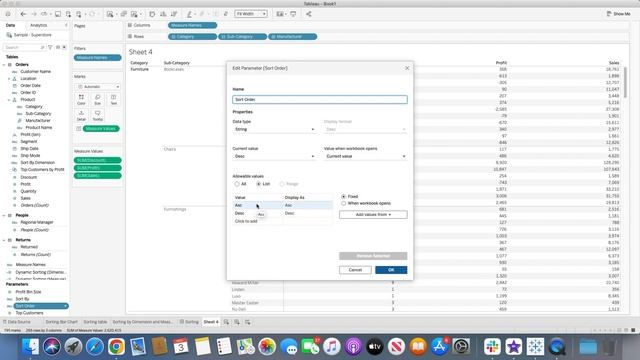Collapse the Returns table in Data pane
This screenshot has width=640, height=360.
(x=4, y=240)
